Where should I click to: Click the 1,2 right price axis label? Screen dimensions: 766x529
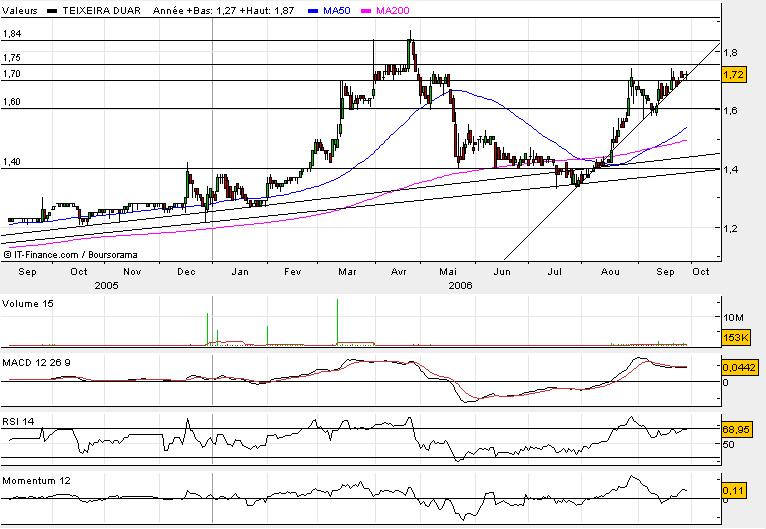731,228
